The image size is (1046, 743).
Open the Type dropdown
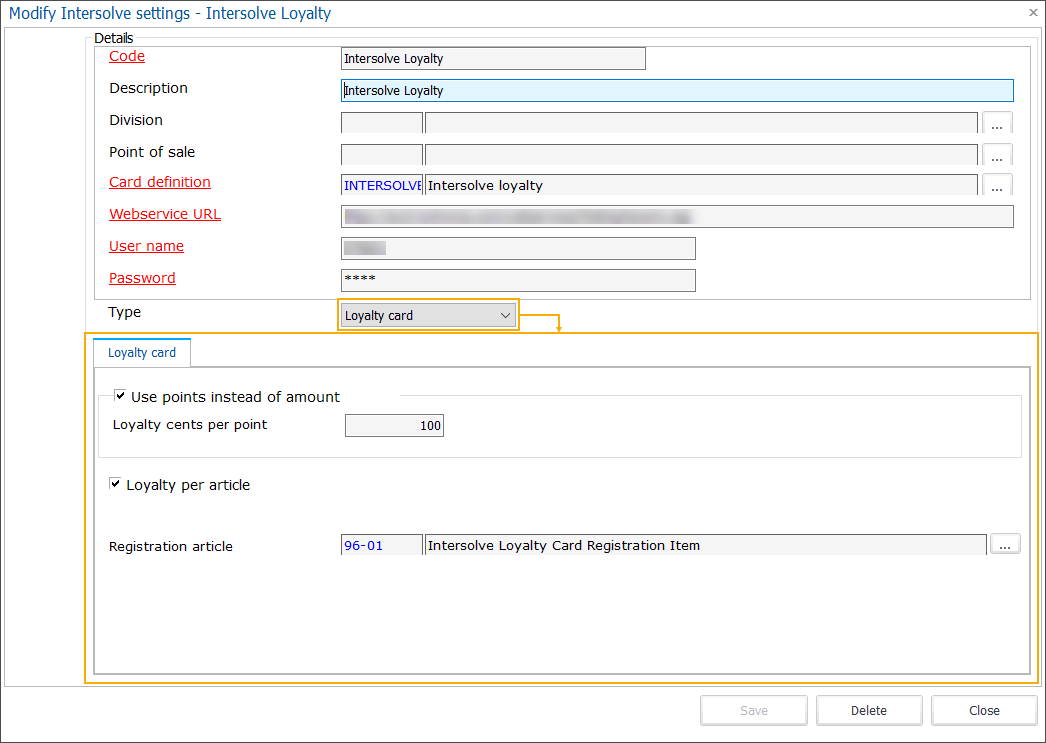pos(505,314)
